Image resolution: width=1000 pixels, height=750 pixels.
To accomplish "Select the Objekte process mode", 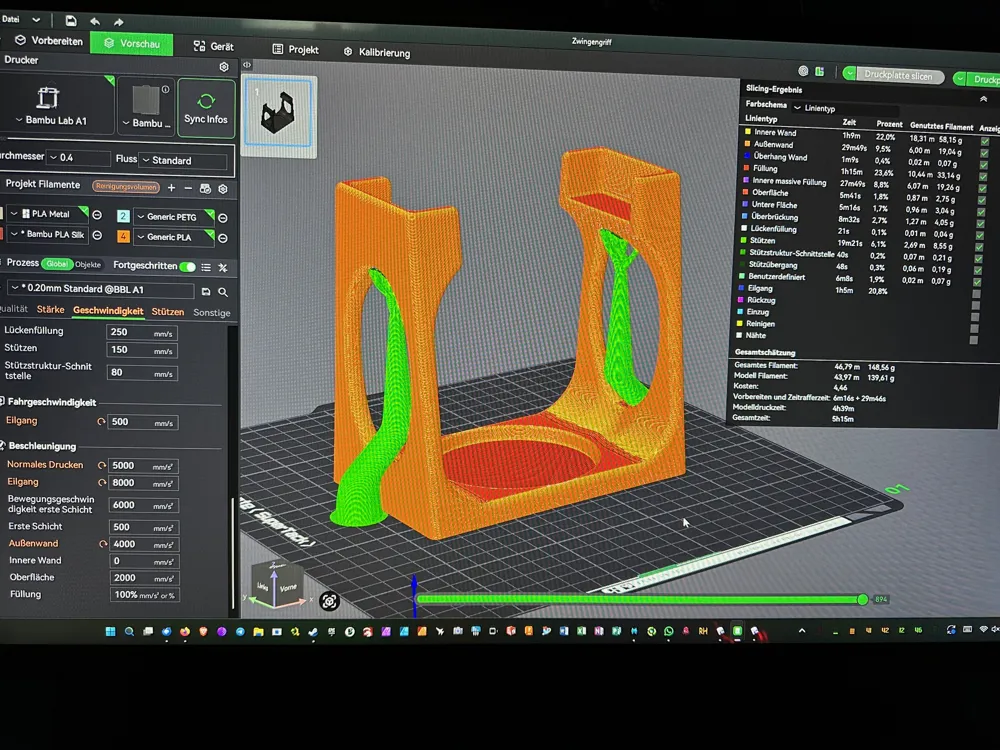I will pyautogui.click(x=87, y=264).
